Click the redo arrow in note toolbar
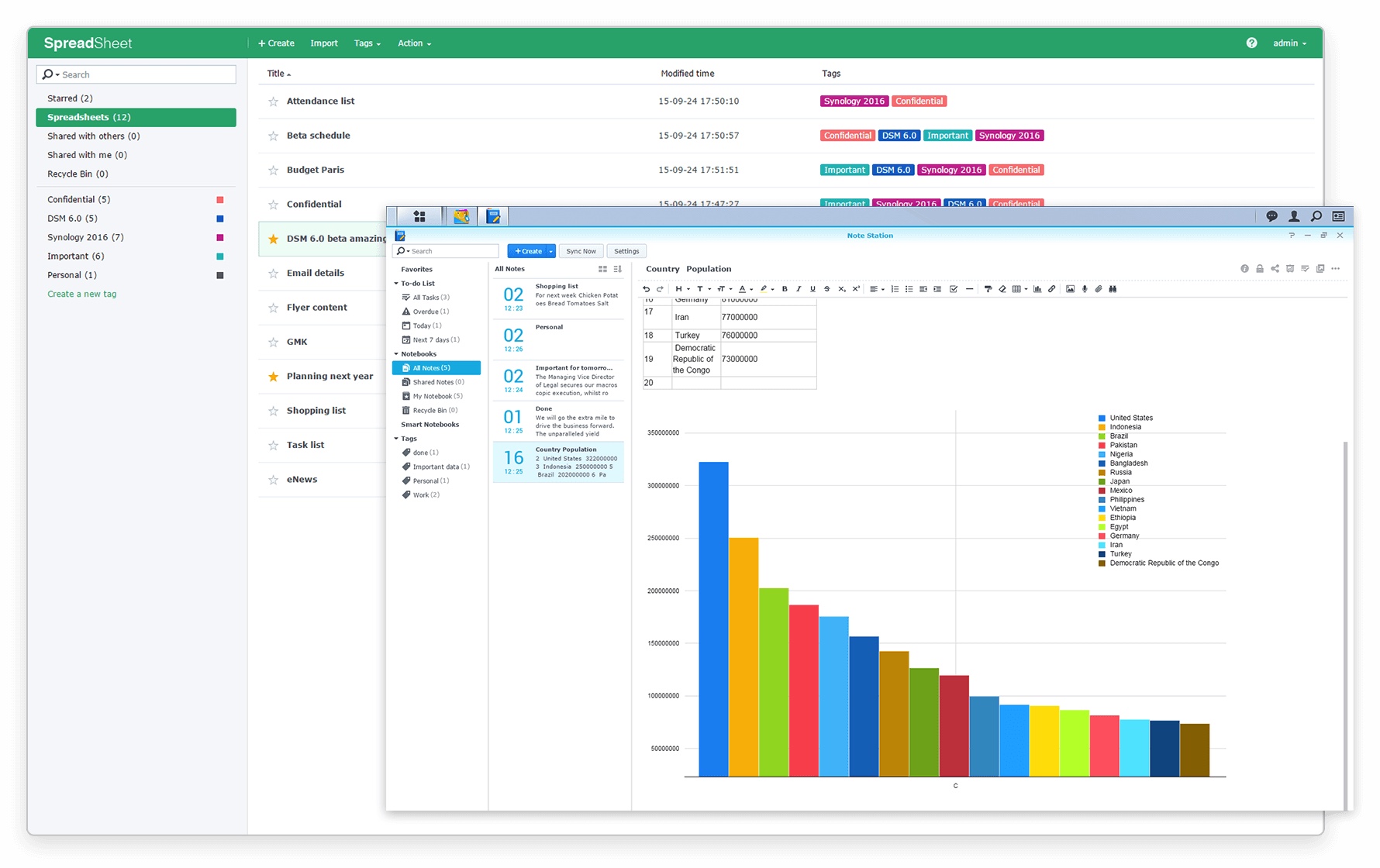This screenshot has width=1380, height=868. click(x=660, y=289)
